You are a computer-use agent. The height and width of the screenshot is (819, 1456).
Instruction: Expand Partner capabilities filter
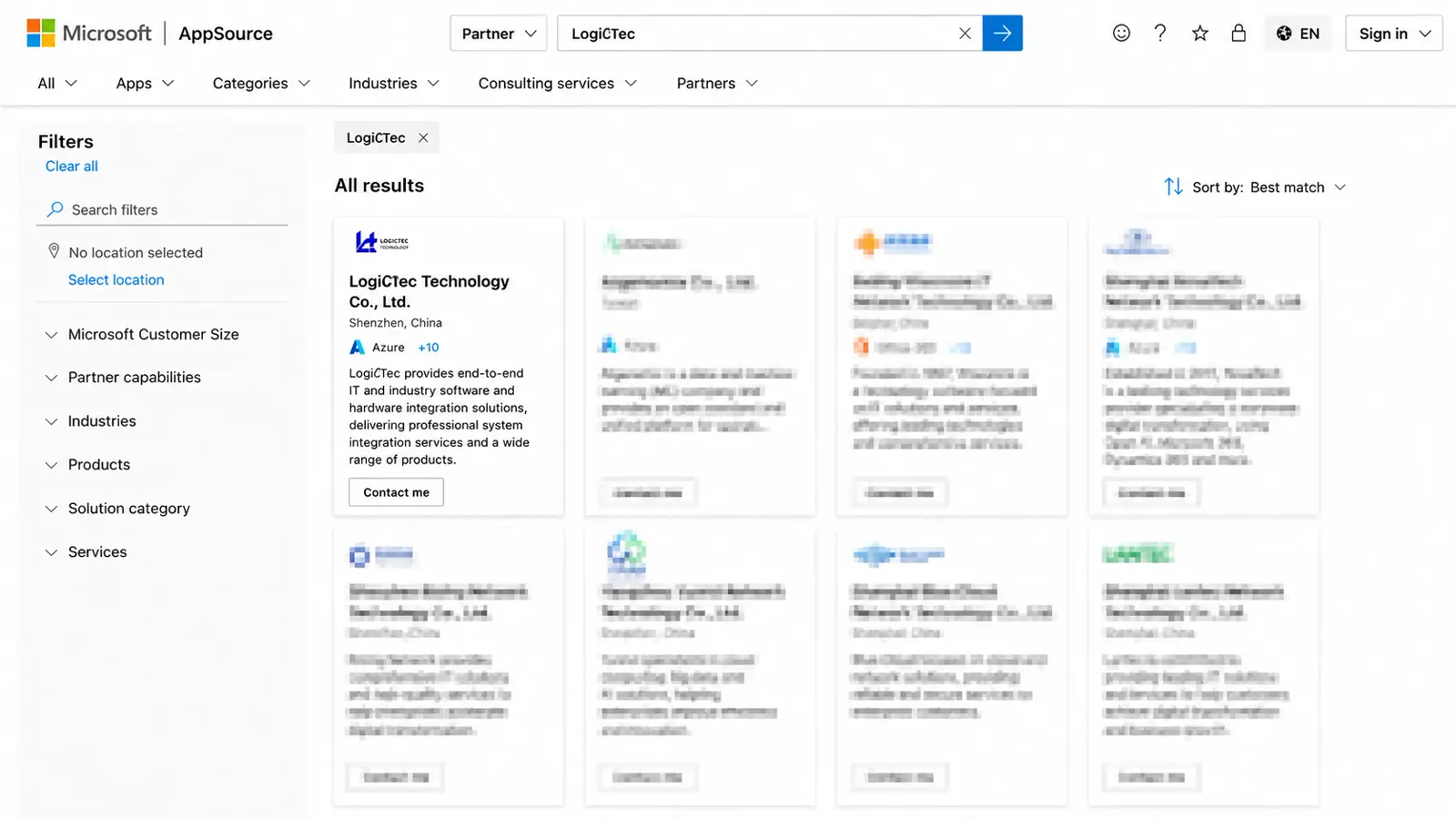click(x=123, y=377)
